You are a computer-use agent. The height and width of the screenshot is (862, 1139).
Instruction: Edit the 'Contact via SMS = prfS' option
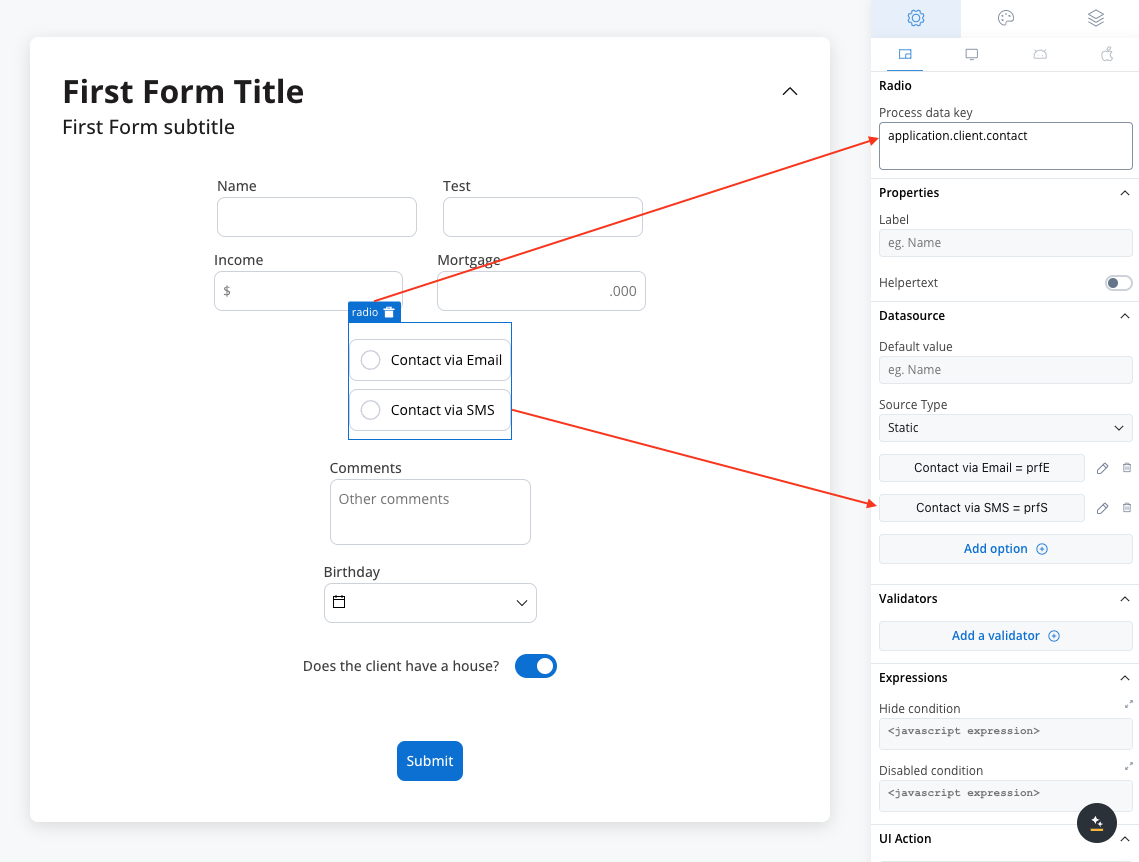(1103, 508)
